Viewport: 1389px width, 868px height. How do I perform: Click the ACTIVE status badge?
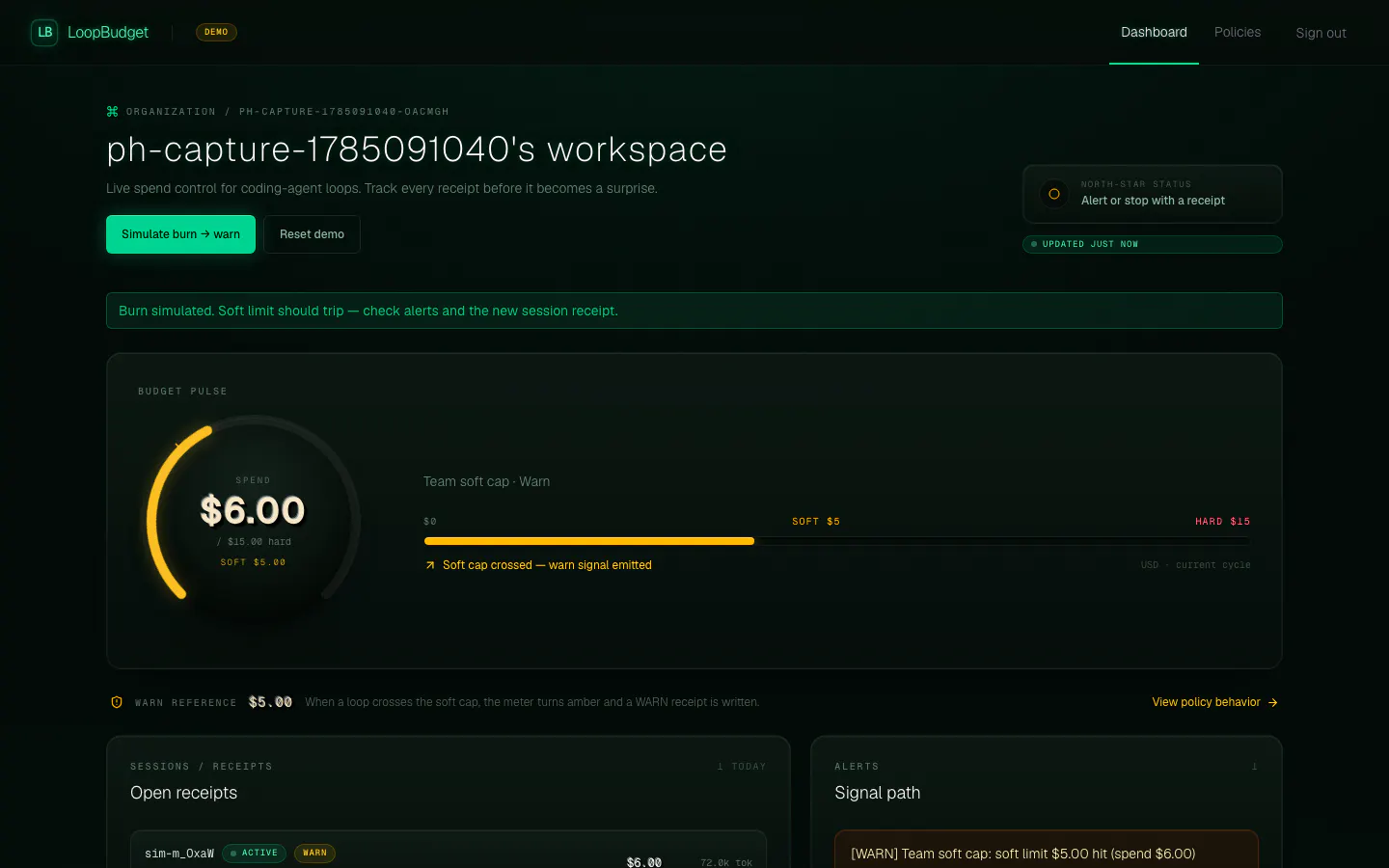[x=254, y=854]
